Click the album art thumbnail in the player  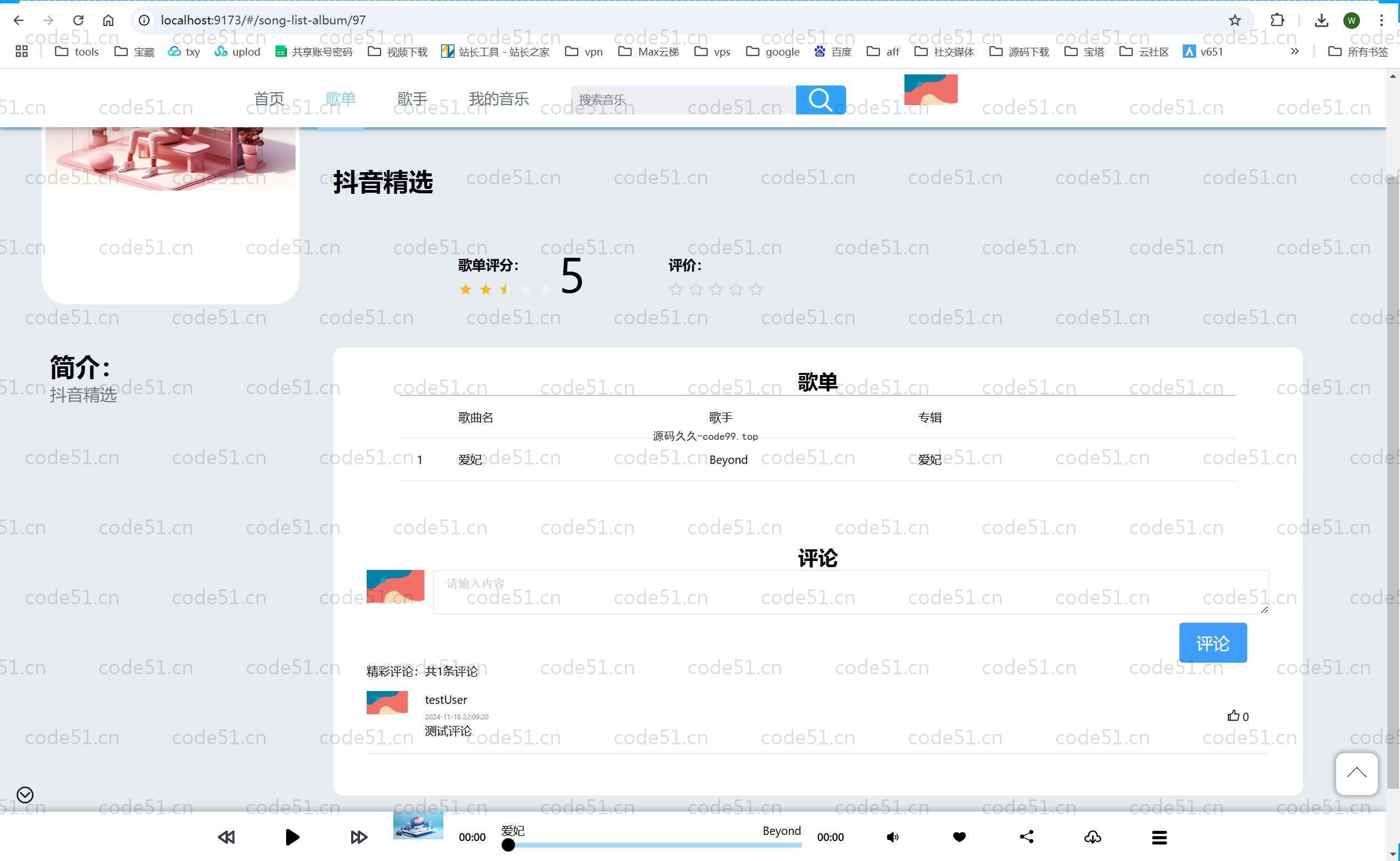click(x=418, y=825)
